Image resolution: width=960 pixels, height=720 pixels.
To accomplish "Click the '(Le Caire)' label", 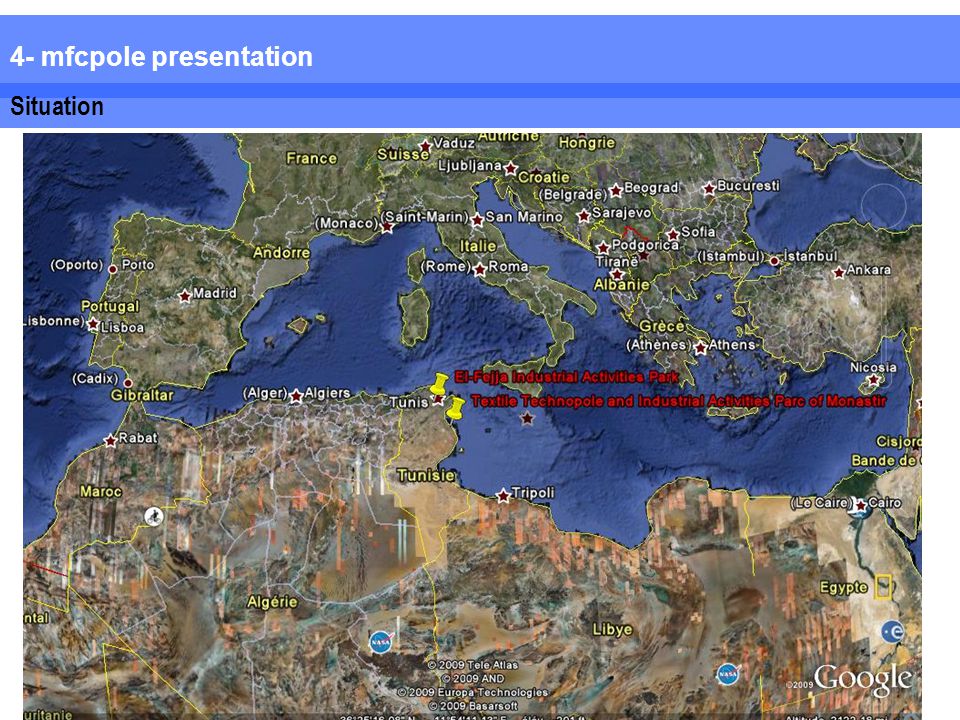I will 821,503.
